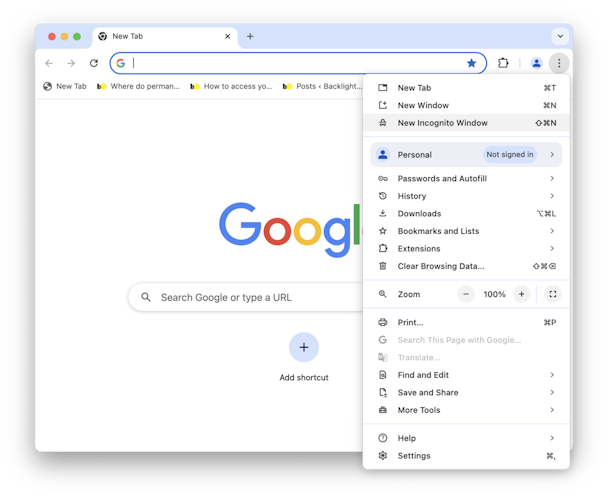Click the star icon for Bookmarks and Lists
The image size is (608, 498).
coord(383,231)
